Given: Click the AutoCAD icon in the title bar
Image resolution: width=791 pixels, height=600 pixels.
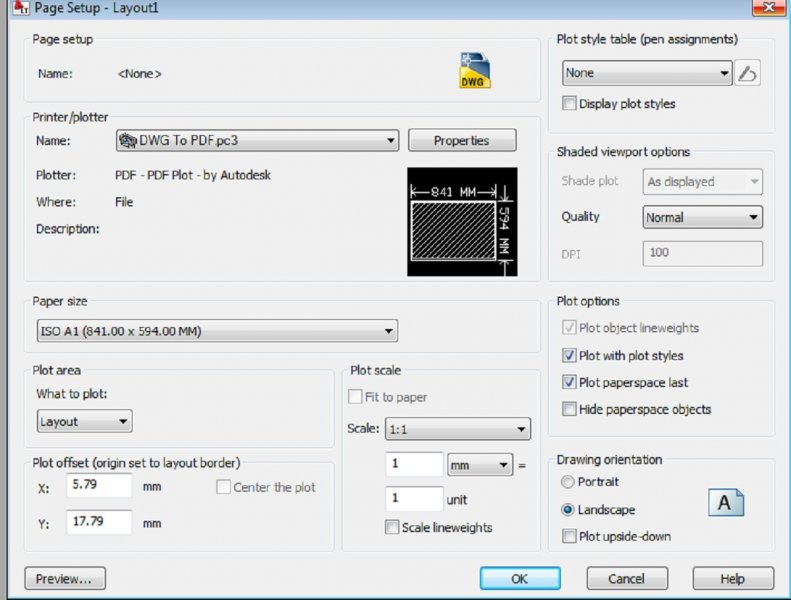Looking at the screenshot, I should coord(21,7).
